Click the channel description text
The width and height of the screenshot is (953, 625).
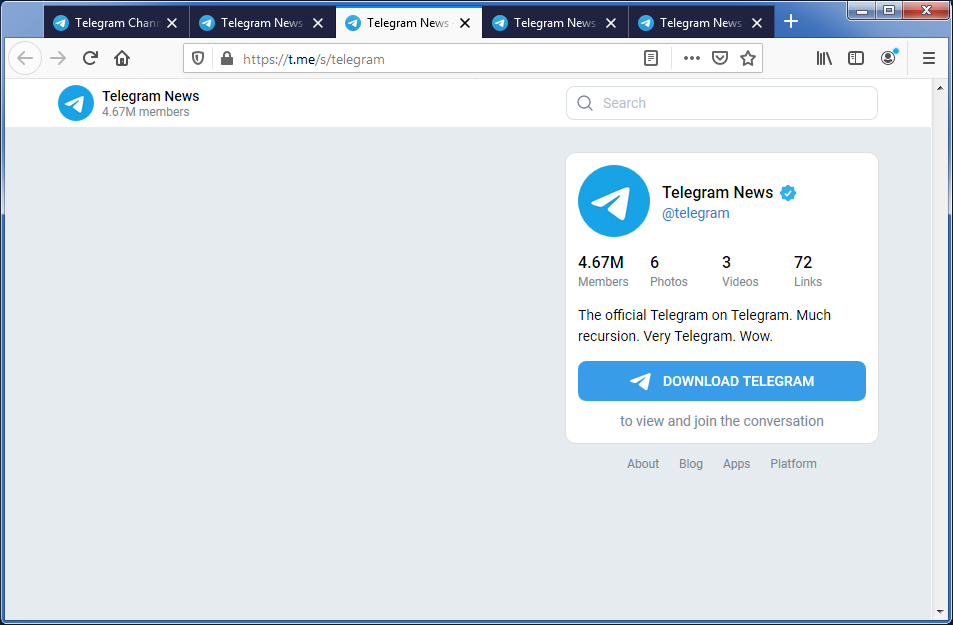coord(704,325)
